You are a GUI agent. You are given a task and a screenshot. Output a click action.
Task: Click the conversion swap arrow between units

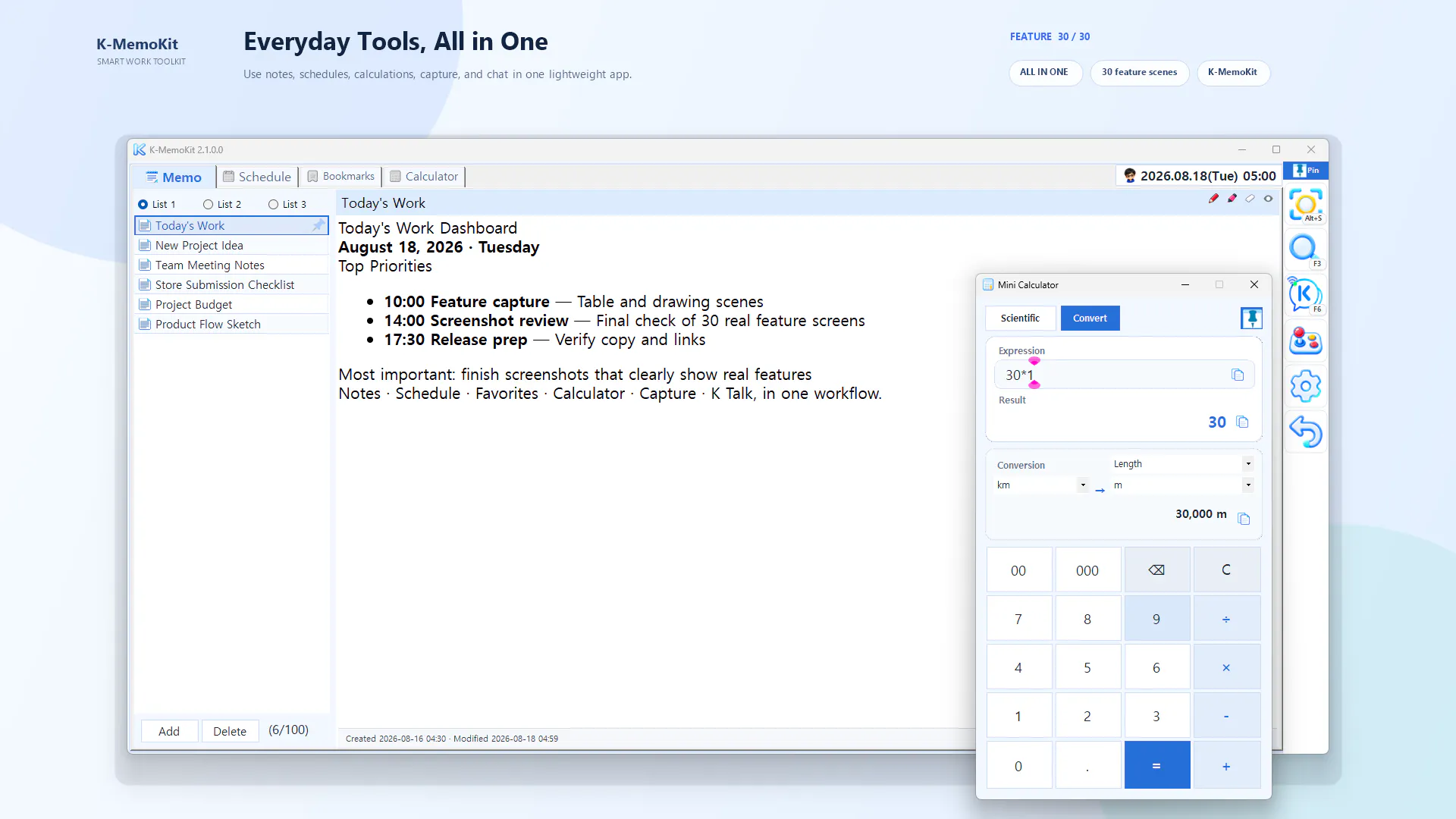[x=1100, y=491]
